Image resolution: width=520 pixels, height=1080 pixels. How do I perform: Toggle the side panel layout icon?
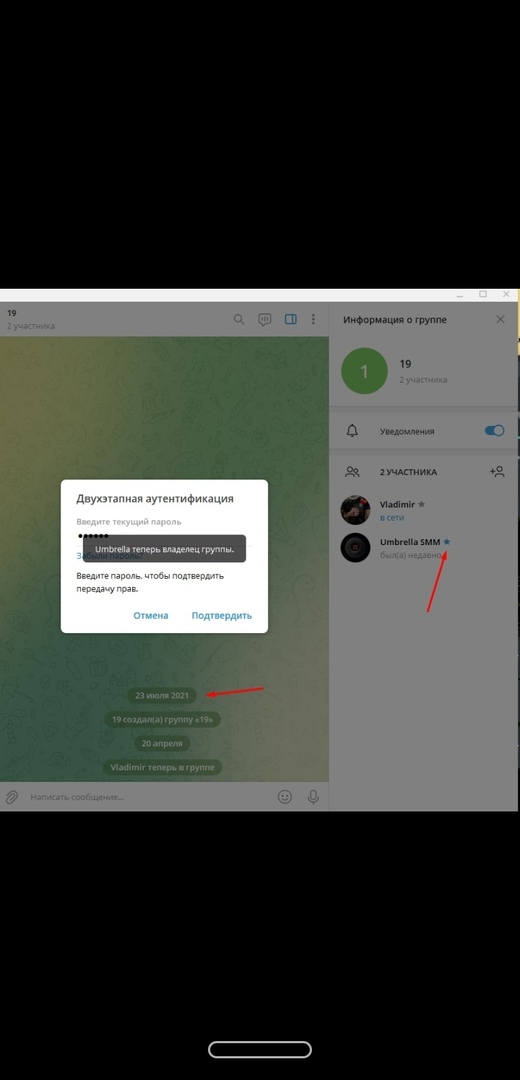pos(291,320)
